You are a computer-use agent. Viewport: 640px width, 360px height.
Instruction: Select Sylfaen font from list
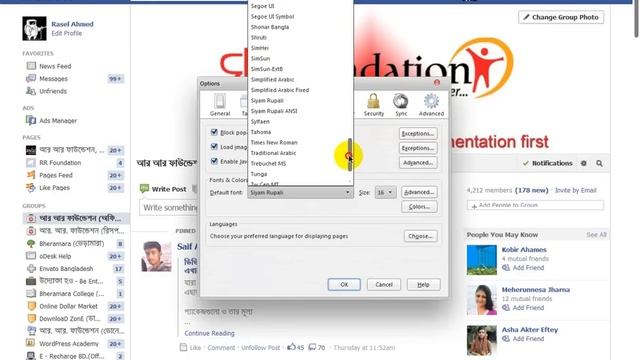(x=260, y=122)
